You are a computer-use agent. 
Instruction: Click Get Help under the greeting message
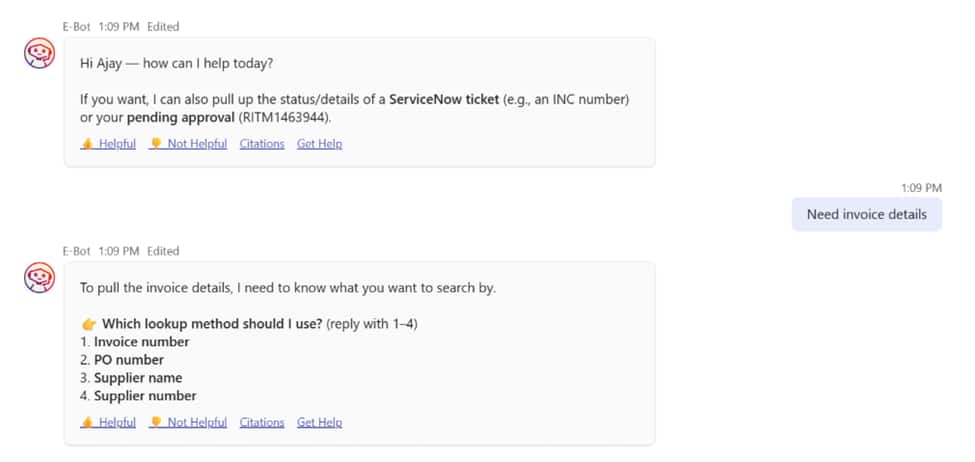(319, 144)
